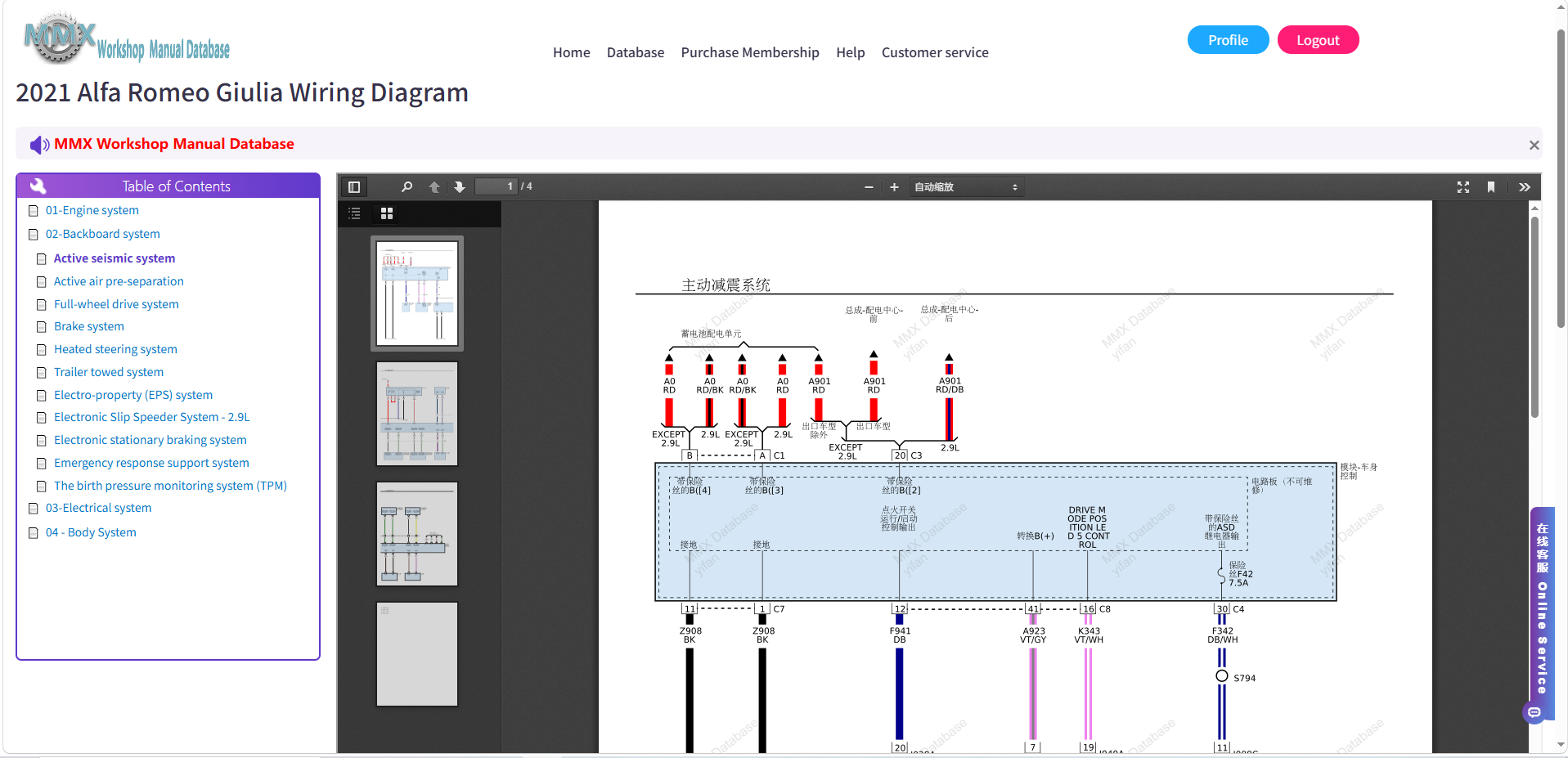Expand 04 - Body System section
1568x758 pixels.
91,532
